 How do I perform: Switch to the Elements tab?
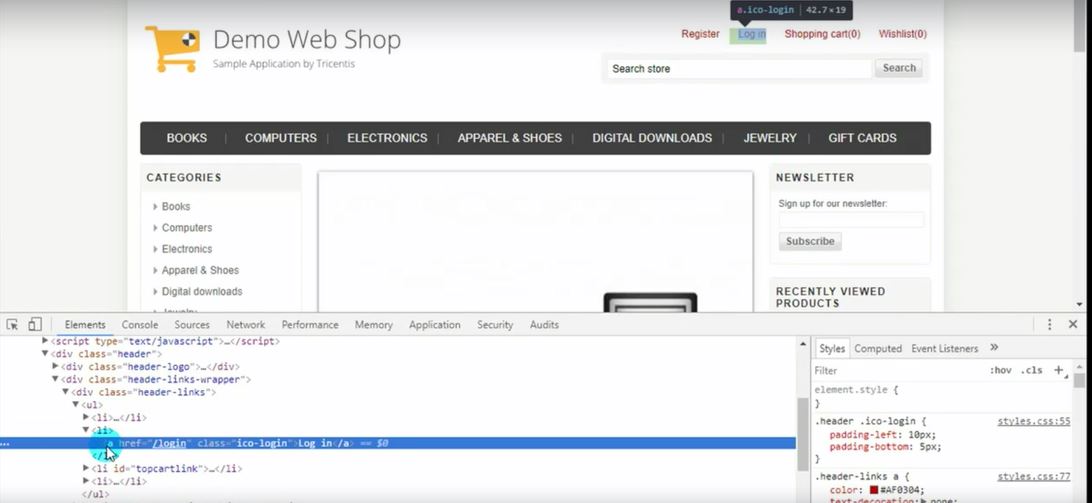click(85, 325)
